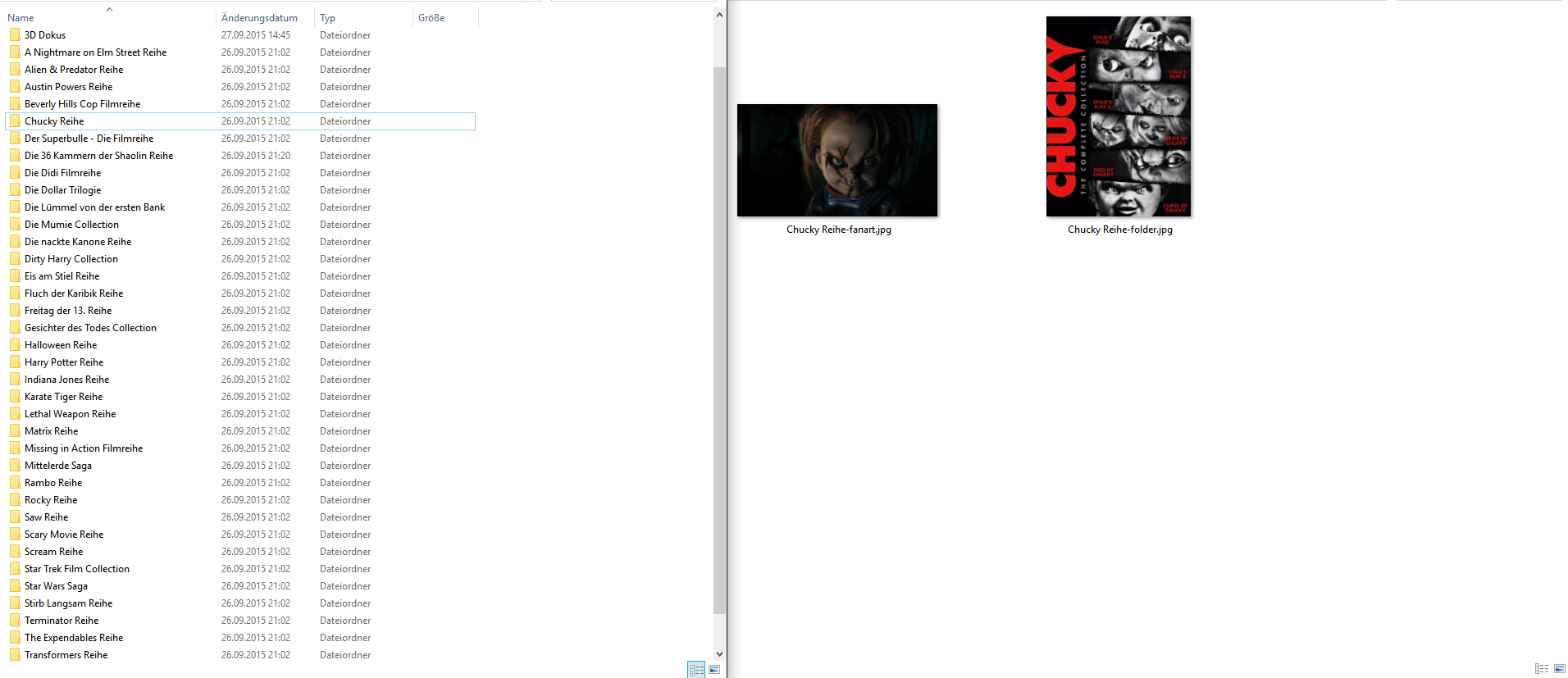Select Fluch der Karibik Reihe
The height and width of the screenshot is (678, 1568).
tap(74, 293)
